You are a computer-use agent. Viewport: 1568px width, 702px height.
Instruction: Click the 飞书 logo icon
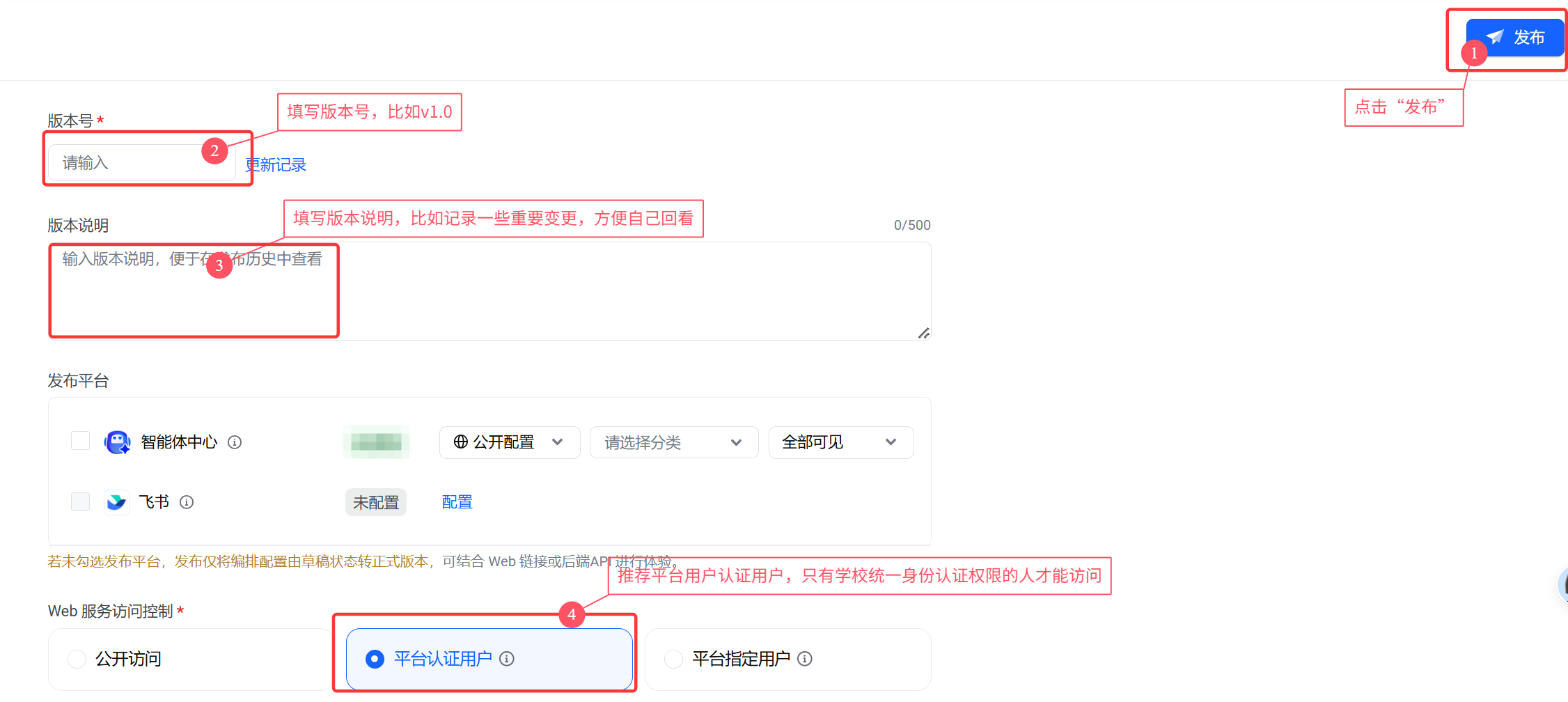[x=116, y=501]
